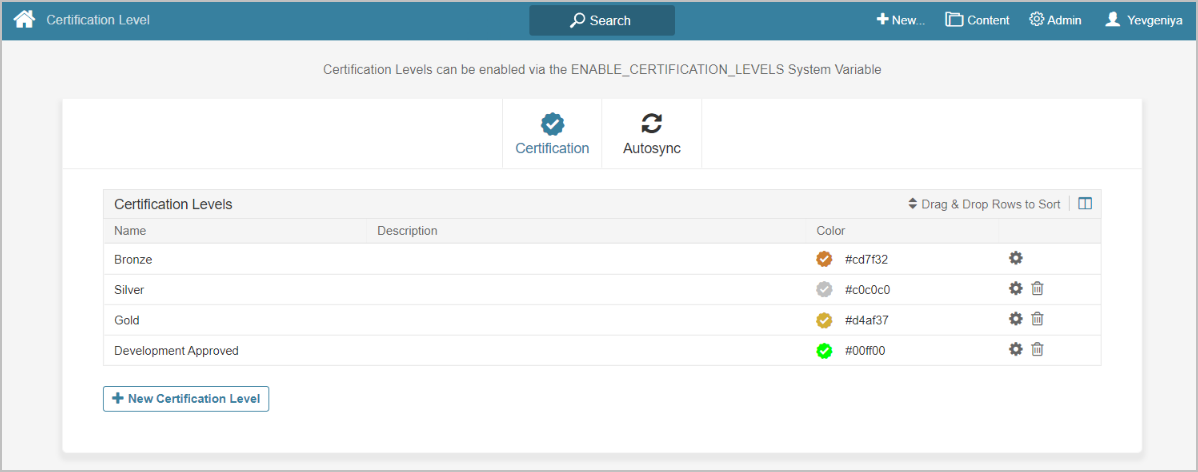Open the Content section
1198x472 pixels.
point(977,20)
